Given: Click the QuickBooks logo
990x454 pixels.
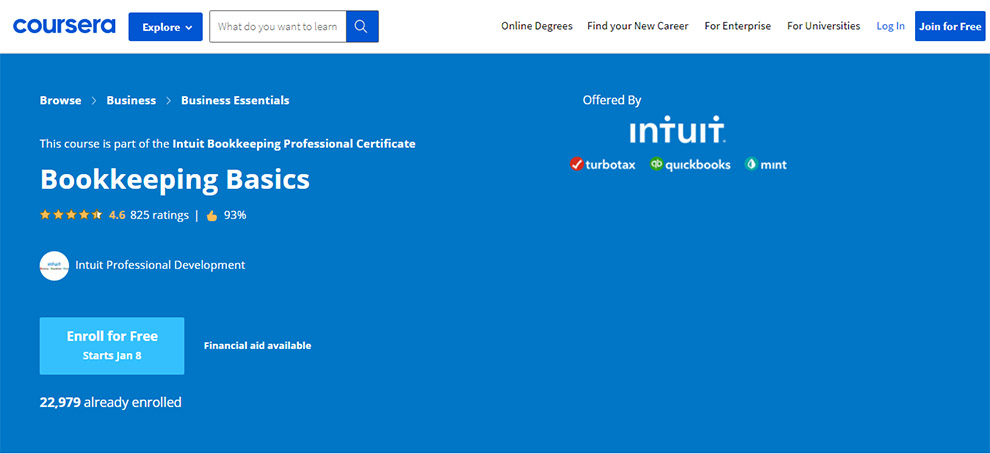Looking at the screenshot, I should tap(690, 164).
